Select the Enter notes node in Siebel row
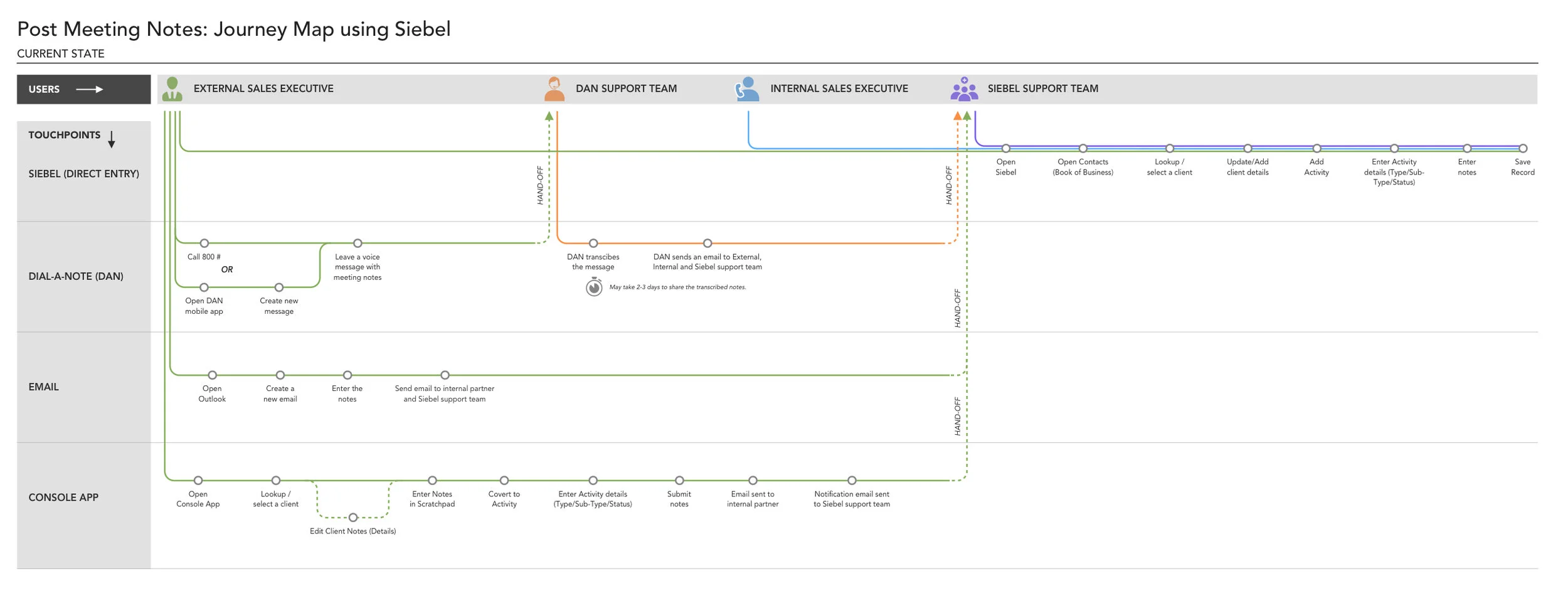The image size is (1568, 593). point(1467,149)
